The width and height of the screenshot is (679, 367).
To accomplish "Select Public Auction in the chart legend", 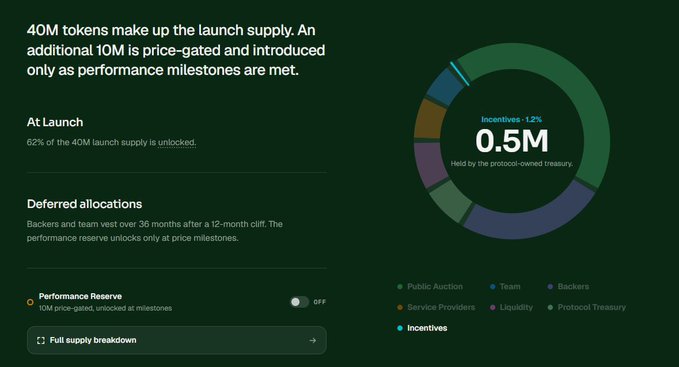I will [x=430, y=287].
